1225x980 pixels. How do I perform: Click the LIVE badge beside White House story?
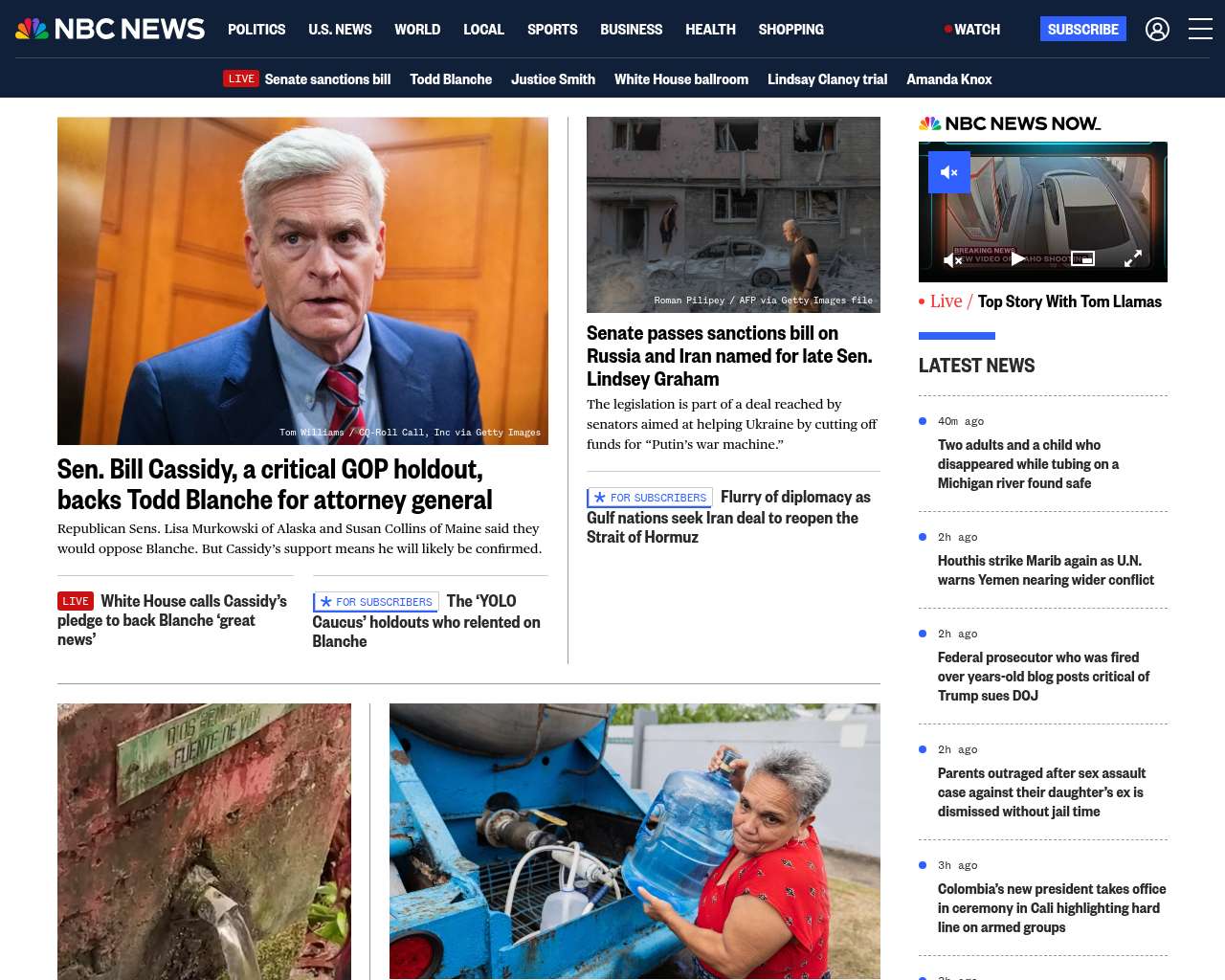(x=76, y=601)
